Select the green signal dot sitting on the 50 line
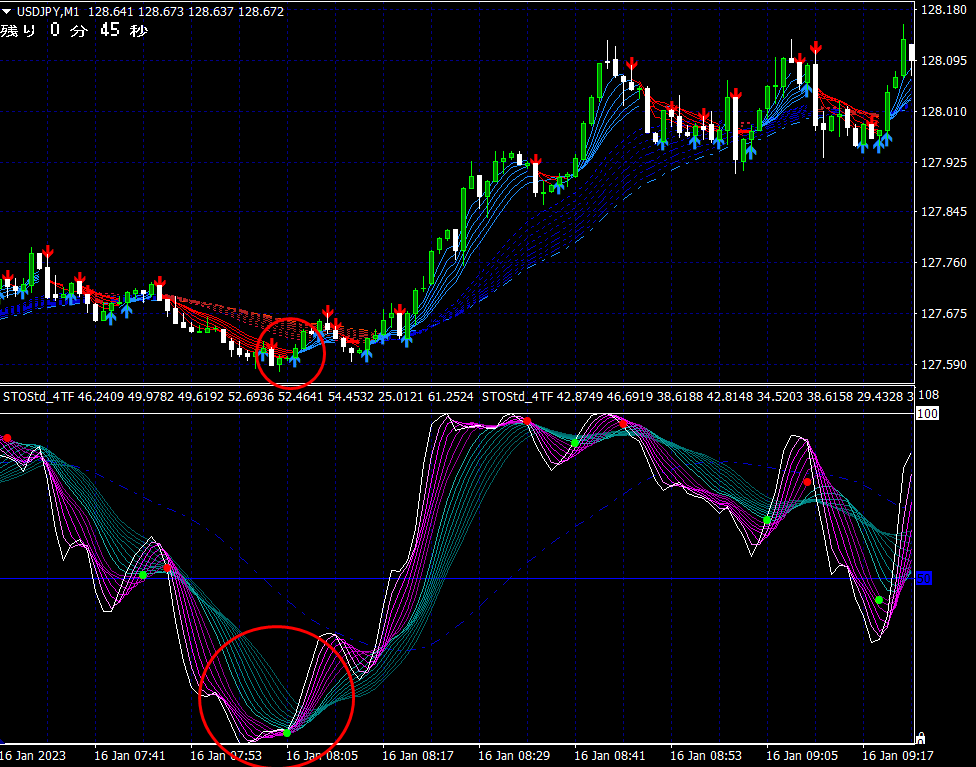The height and width of the screenshot is (767, 976). 143,575
